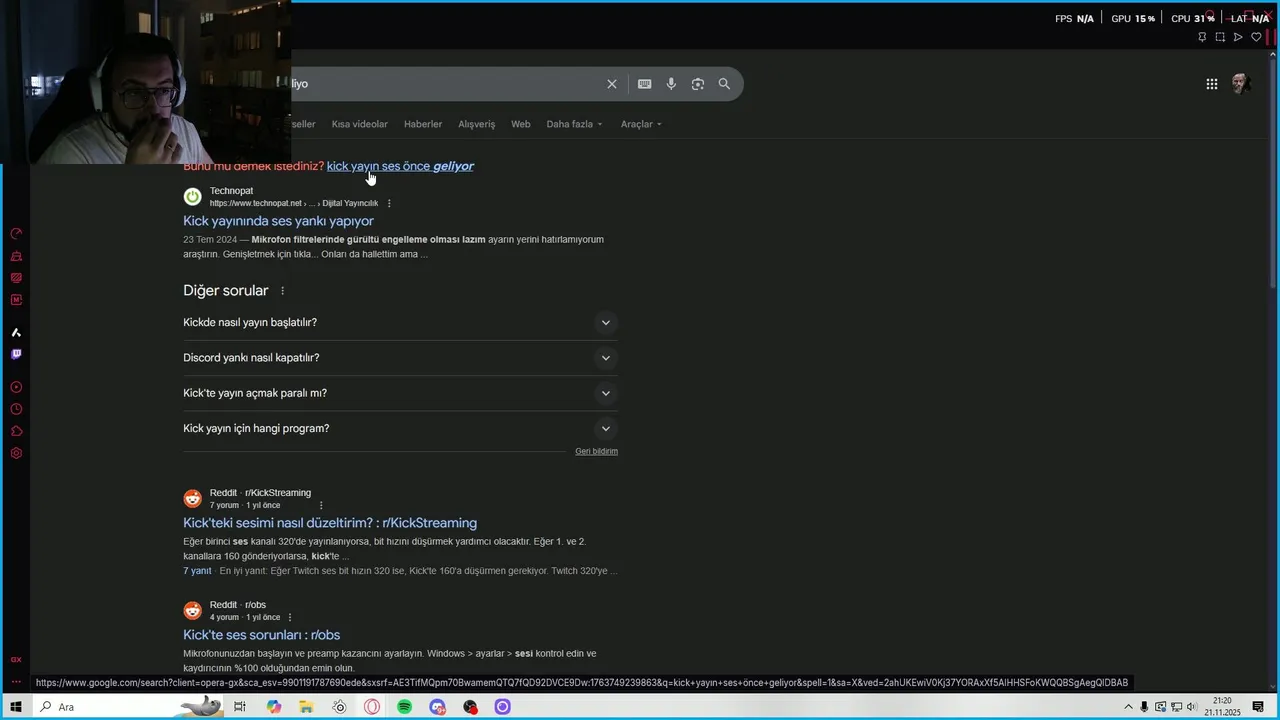Open three-dot options next to Diğer sorular
Image resolution: width=1280 pixels, height=720 pixels.
pos(282,291)
